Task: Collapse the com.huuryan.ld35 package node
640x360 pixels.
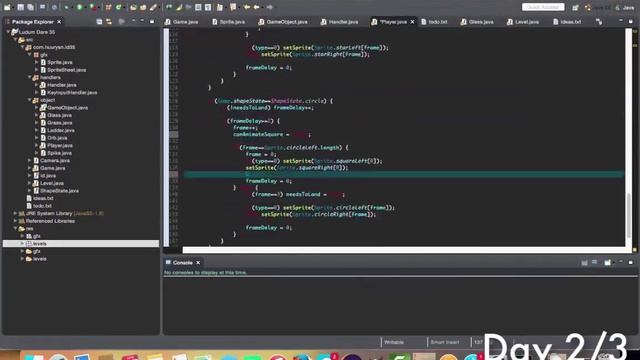Action: [x=22, y=47]
